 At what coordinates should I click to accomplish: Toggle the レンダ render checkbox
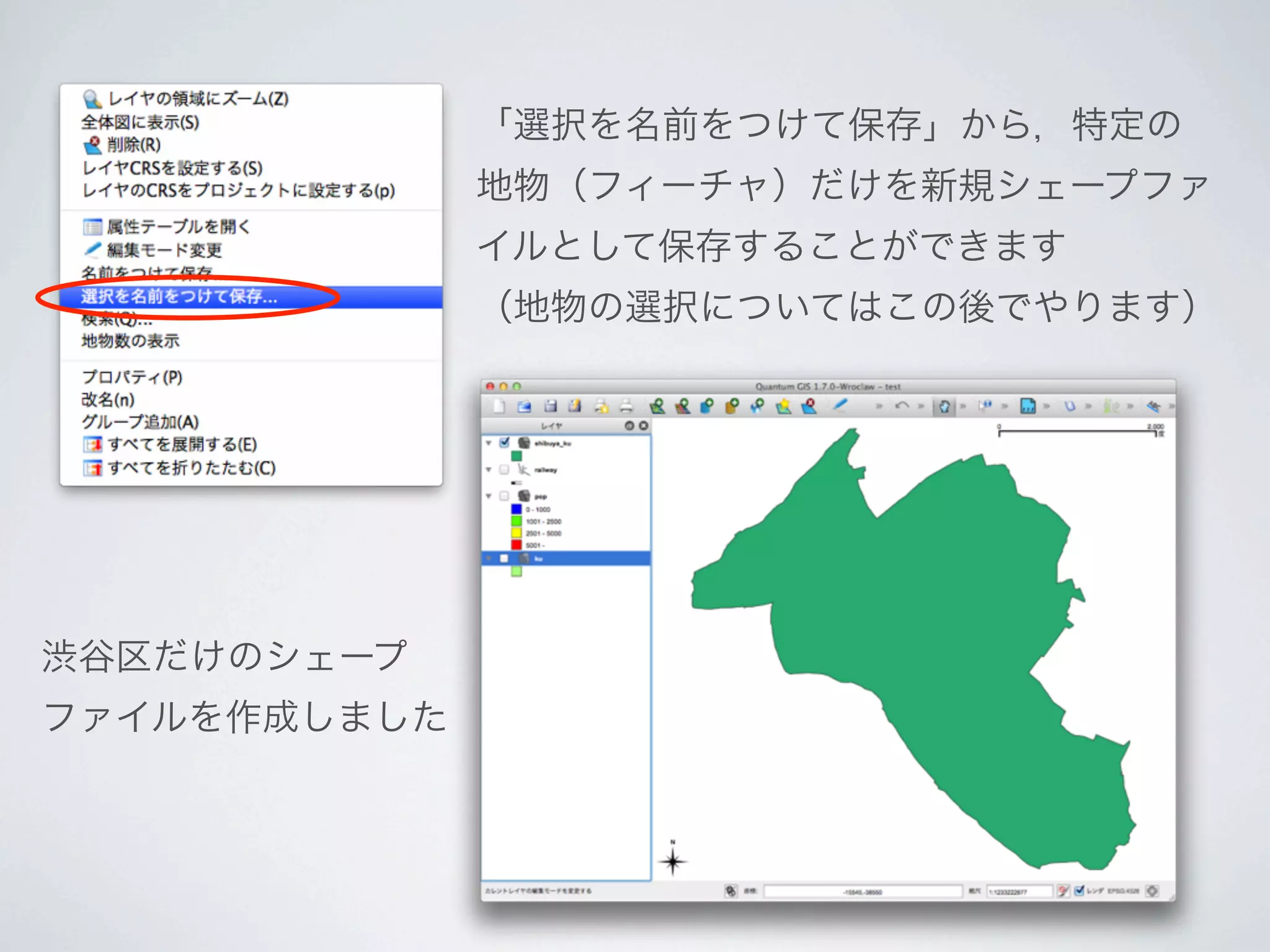(x=1079, y=891)
